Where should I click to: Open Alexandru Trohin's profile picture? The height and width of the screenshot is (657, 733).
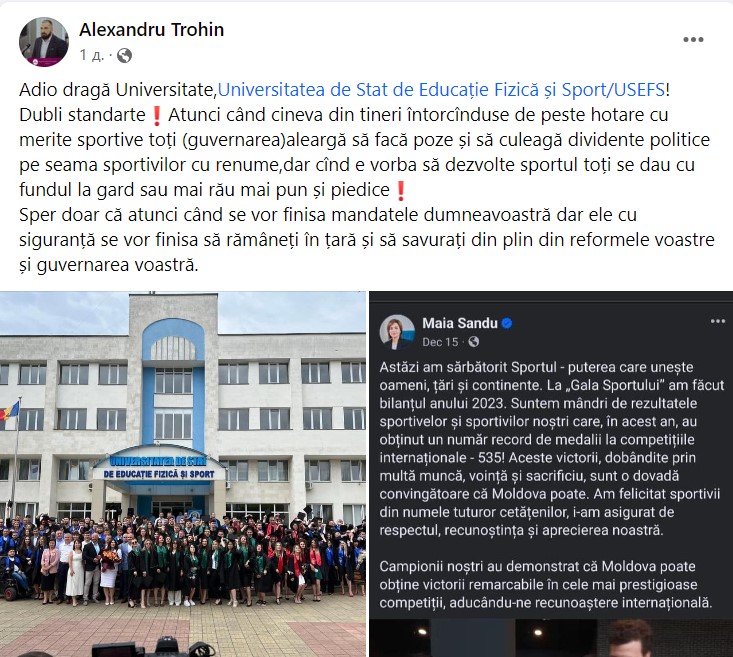(x=43, y=42)
